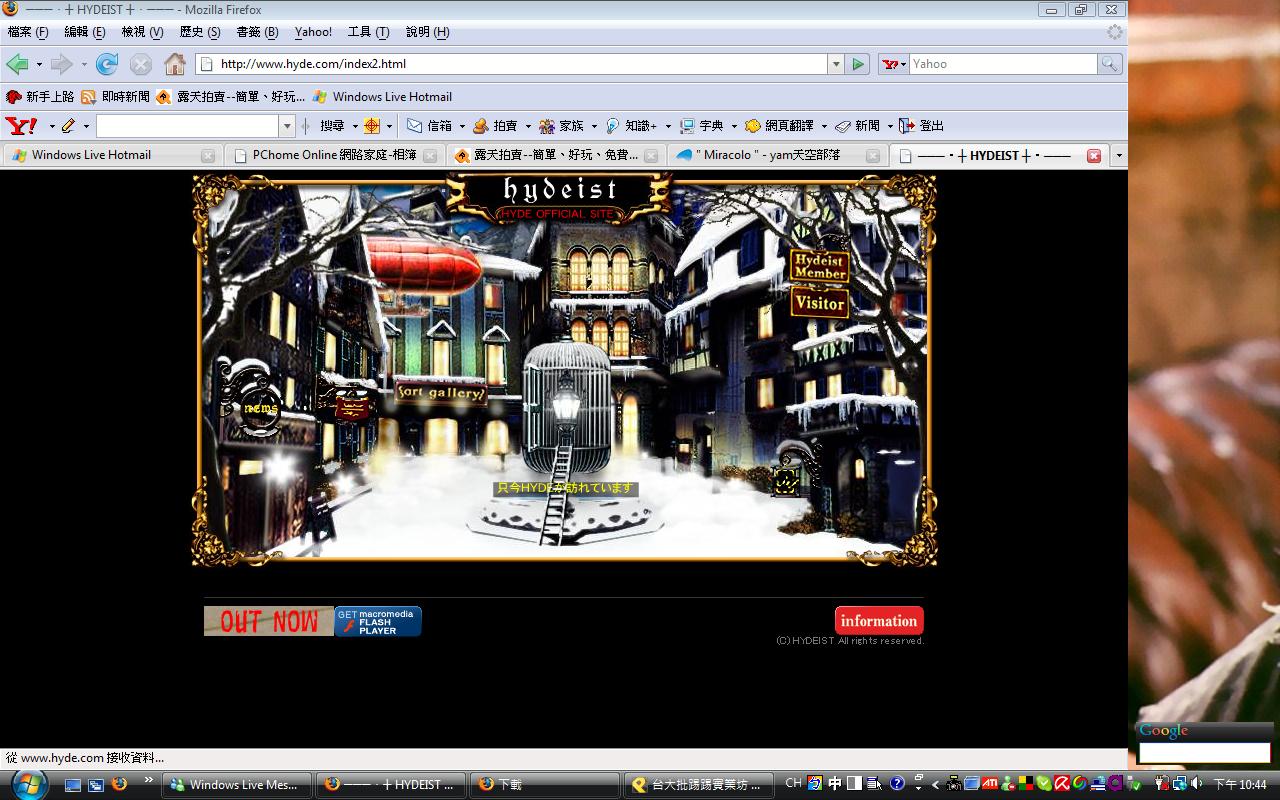Click the 搜尋 search button on the Yahoo toolbar
Image resolution: width=1280 pixels, height=800 pixels.
[x=332, y=126]
